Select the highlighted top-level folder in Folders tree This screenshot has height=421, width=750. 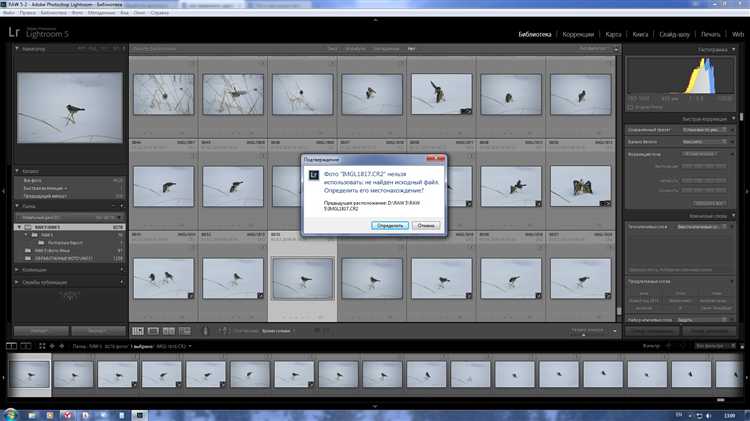(70, 227)
